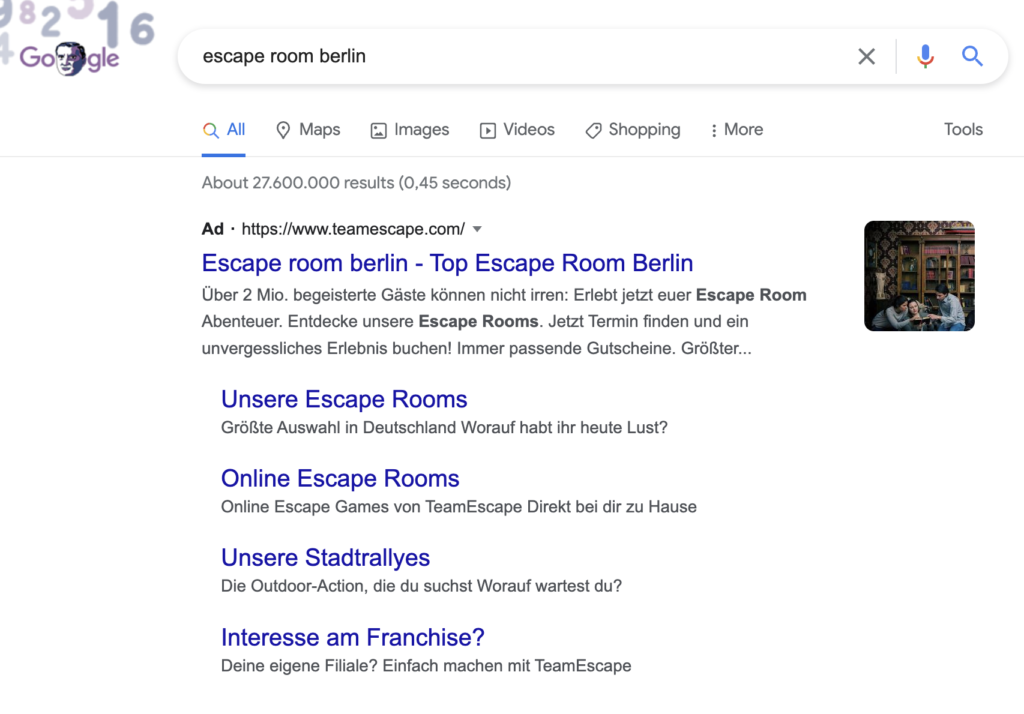
Task: Open the escape room ad thumbnail image
Action: click(x=919, y=276)
